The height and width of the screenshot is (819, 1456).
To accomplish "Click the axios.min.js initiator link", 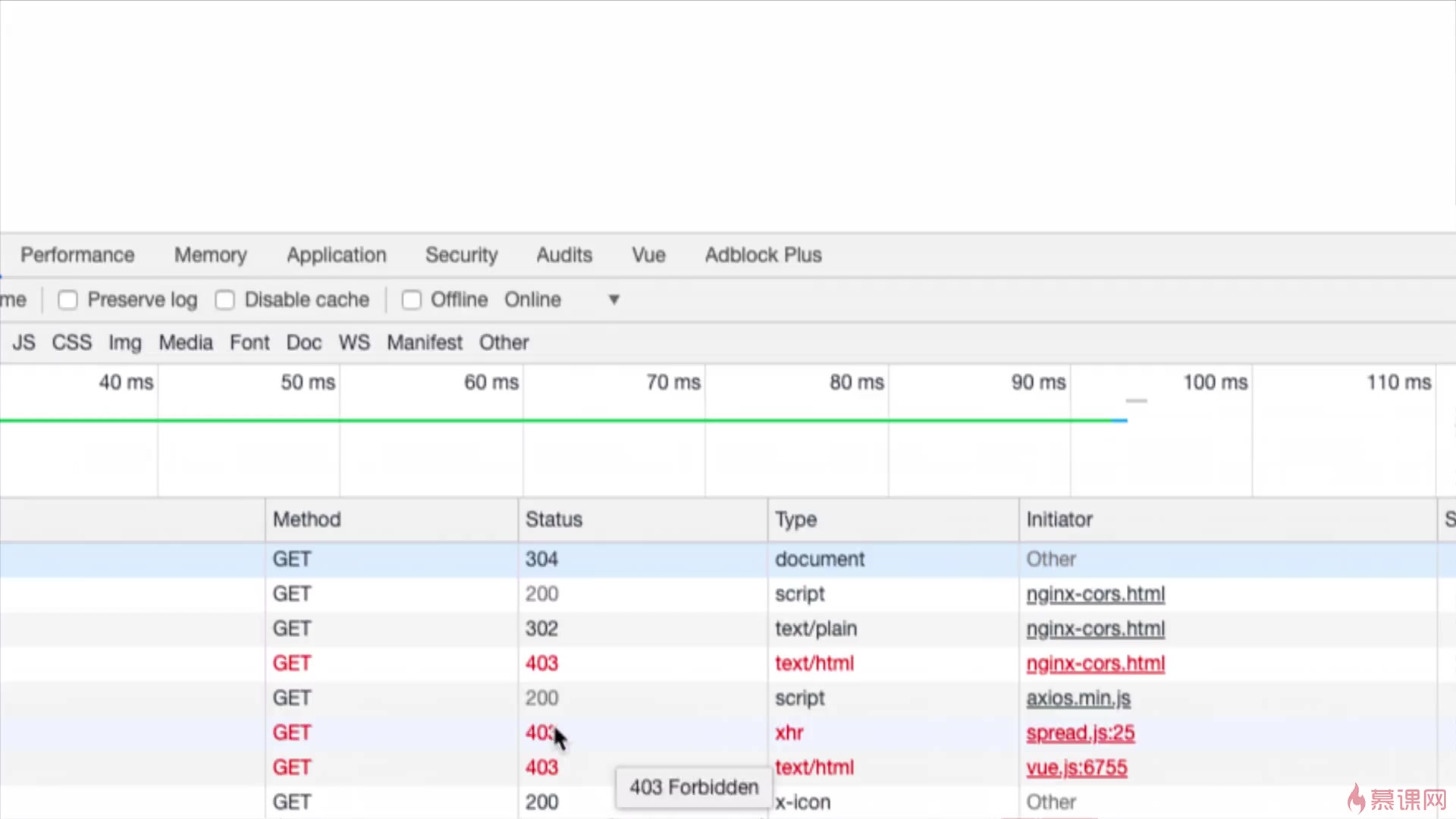I will (x=1078, y=698).
